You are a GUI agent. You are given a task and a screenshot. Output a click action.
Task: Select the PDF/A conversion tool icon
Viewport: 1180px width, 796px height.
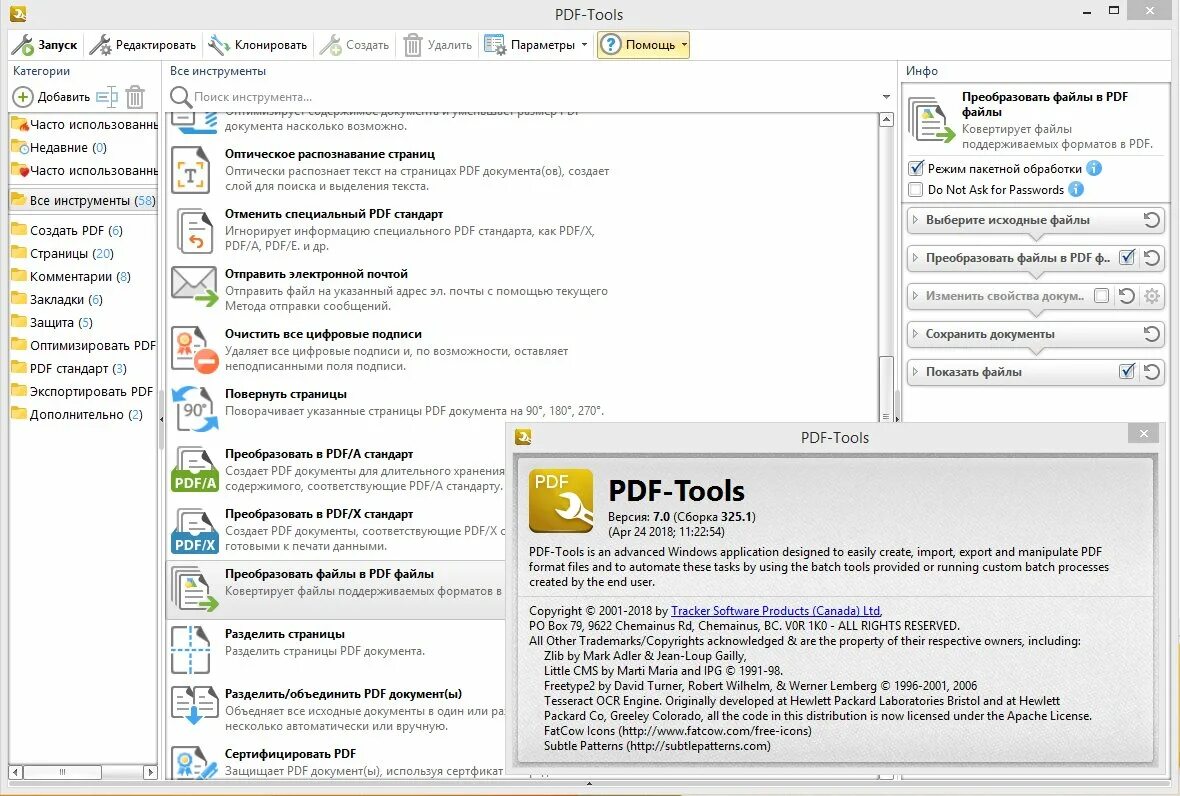click(x=193, y=468)
